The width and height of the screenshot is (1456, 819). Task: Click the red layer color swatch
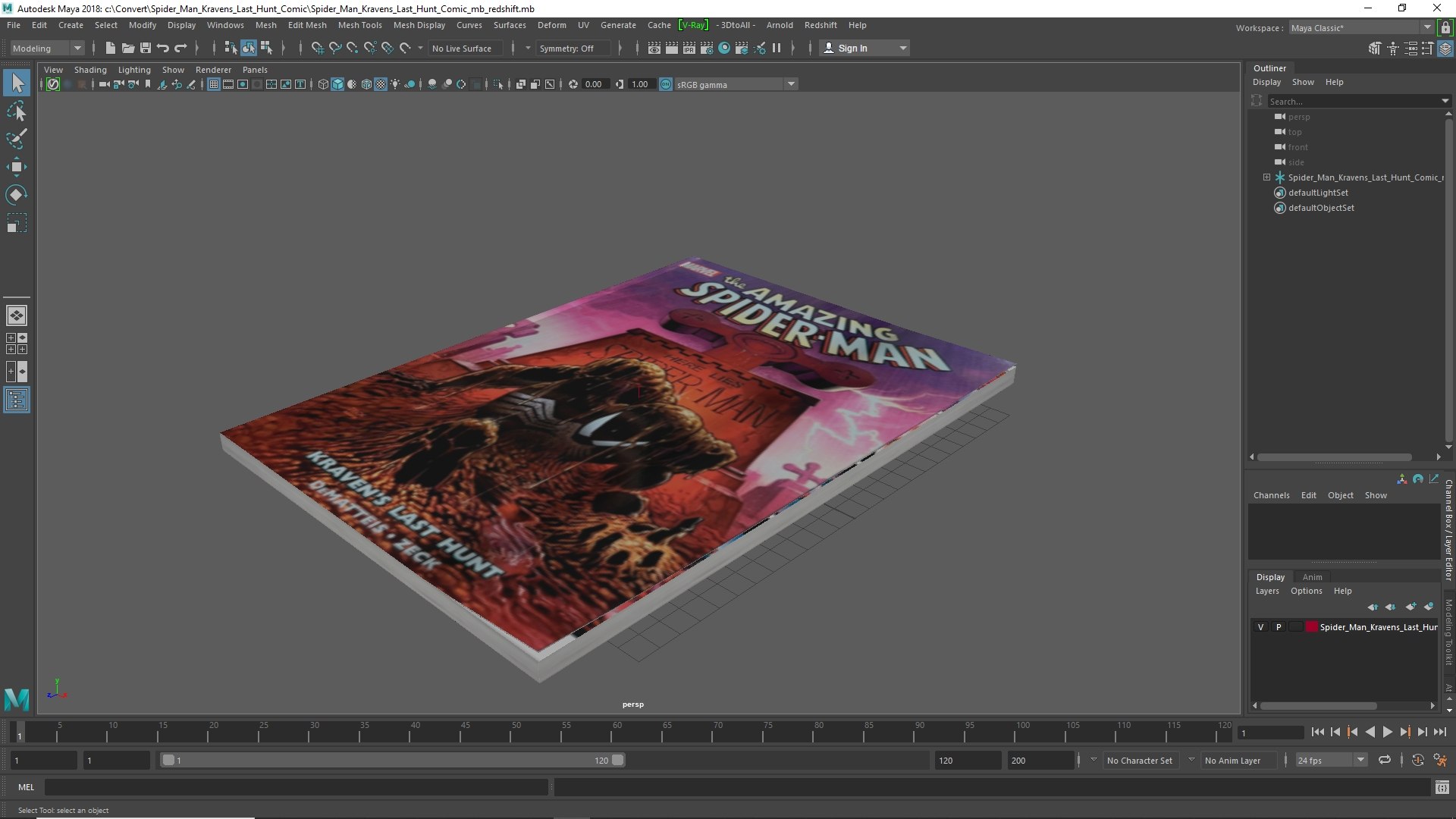1312,627
